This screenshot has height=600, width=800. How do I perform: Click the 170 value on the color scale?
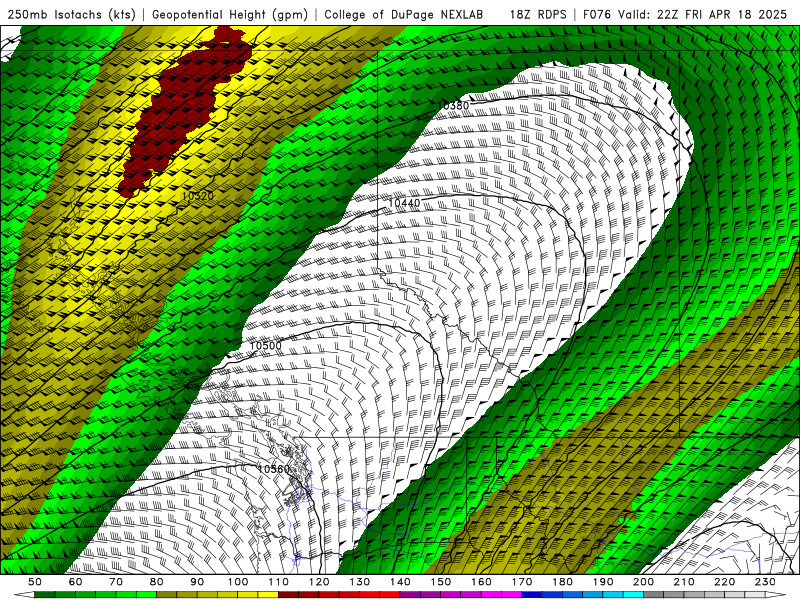(x=522, y=582)
